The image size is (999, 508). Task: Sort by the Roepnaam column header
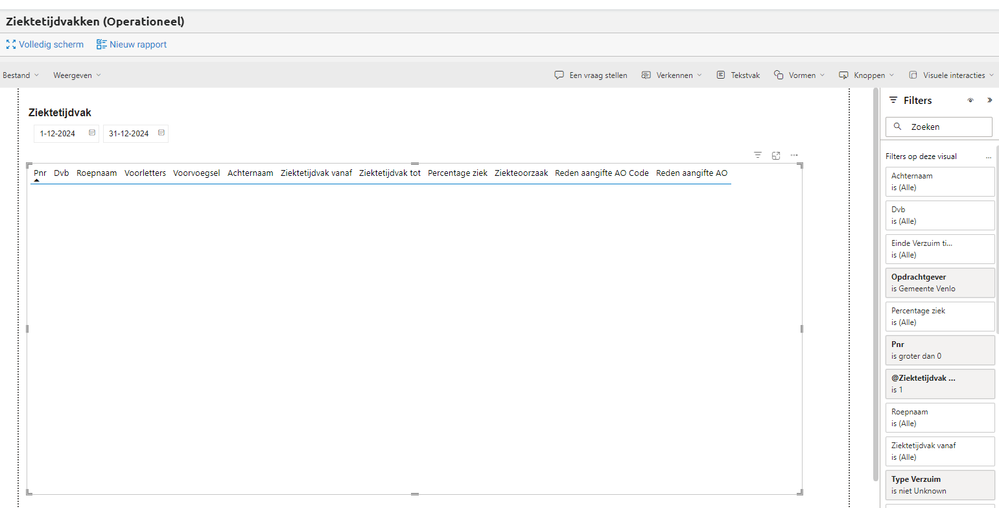[x=97, y=173]
